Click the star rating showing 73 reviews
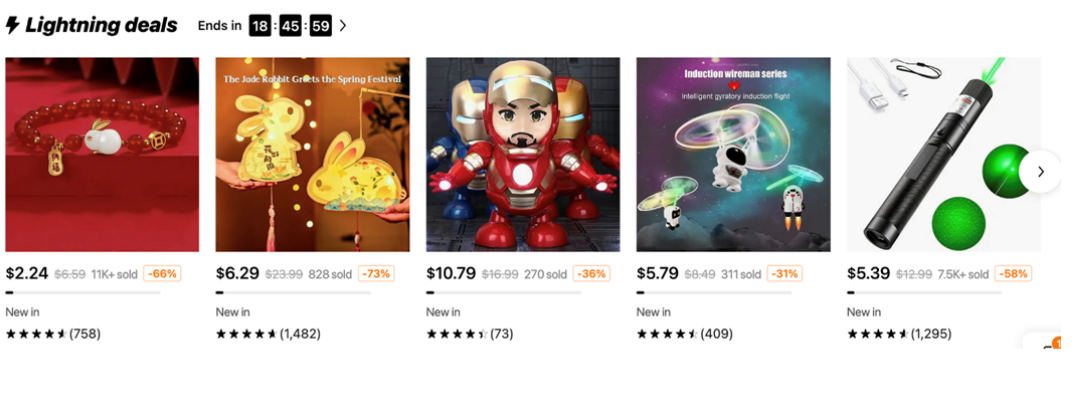1078x403 pixels. [470, 334]
